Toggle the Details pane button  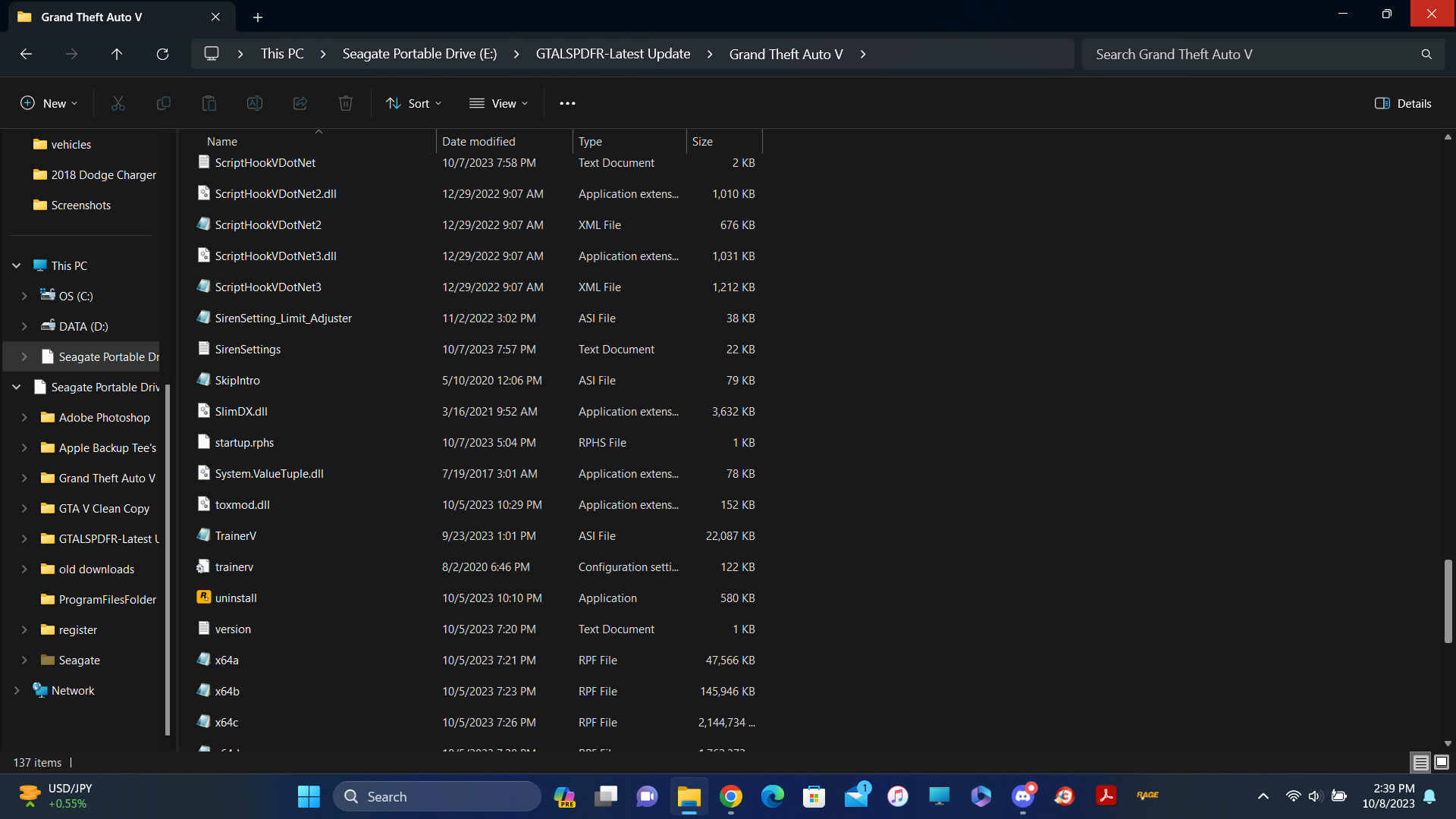[1403, 103]
